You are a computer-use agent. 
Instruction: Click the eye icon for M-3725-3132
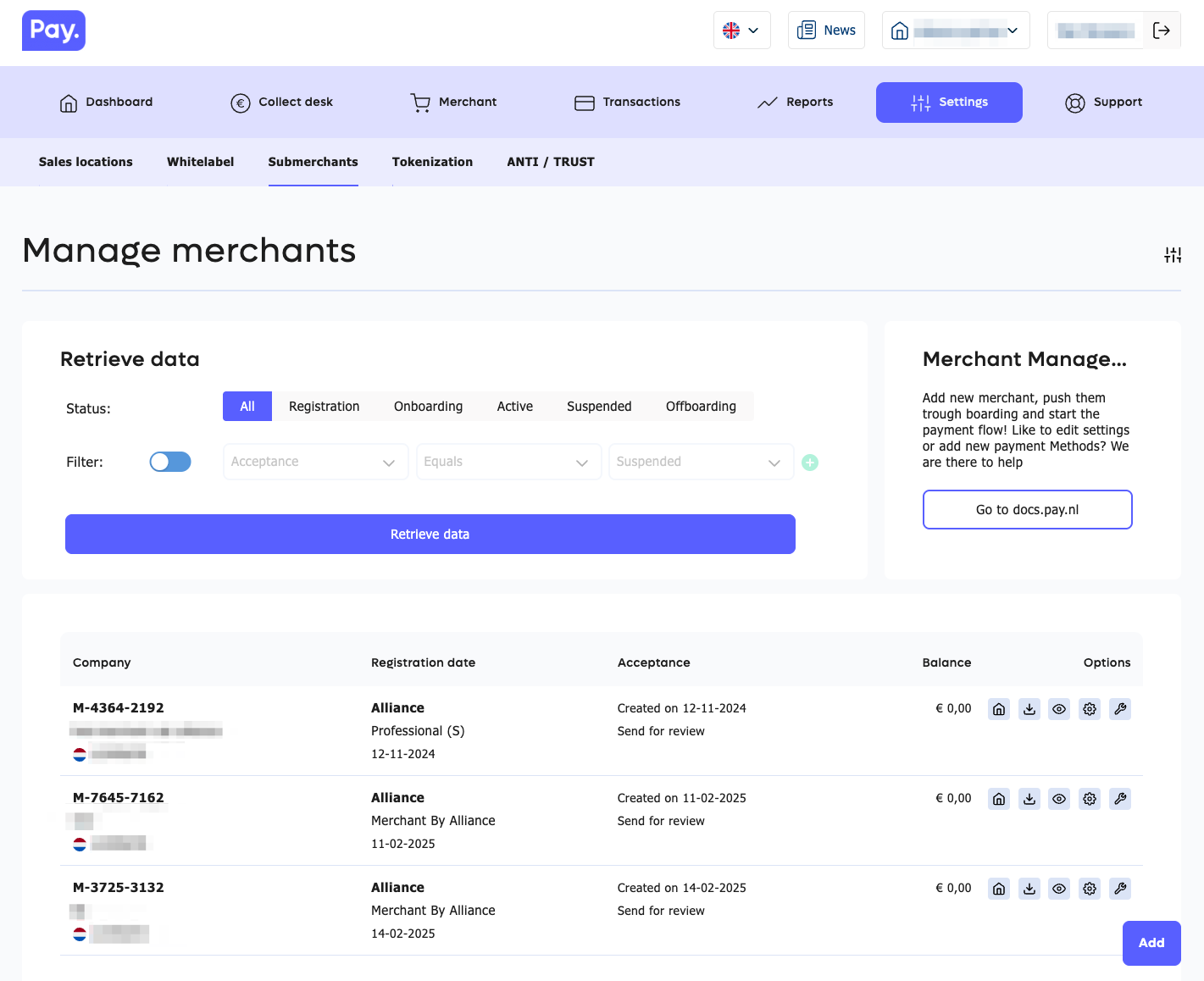pos(1059,889)
